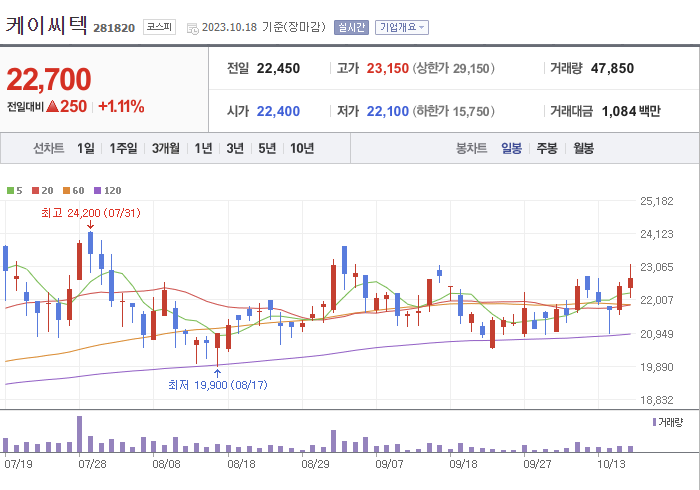
Task: Click the 최고 24,200 (07/31) label
Action: tap(91, 213)
